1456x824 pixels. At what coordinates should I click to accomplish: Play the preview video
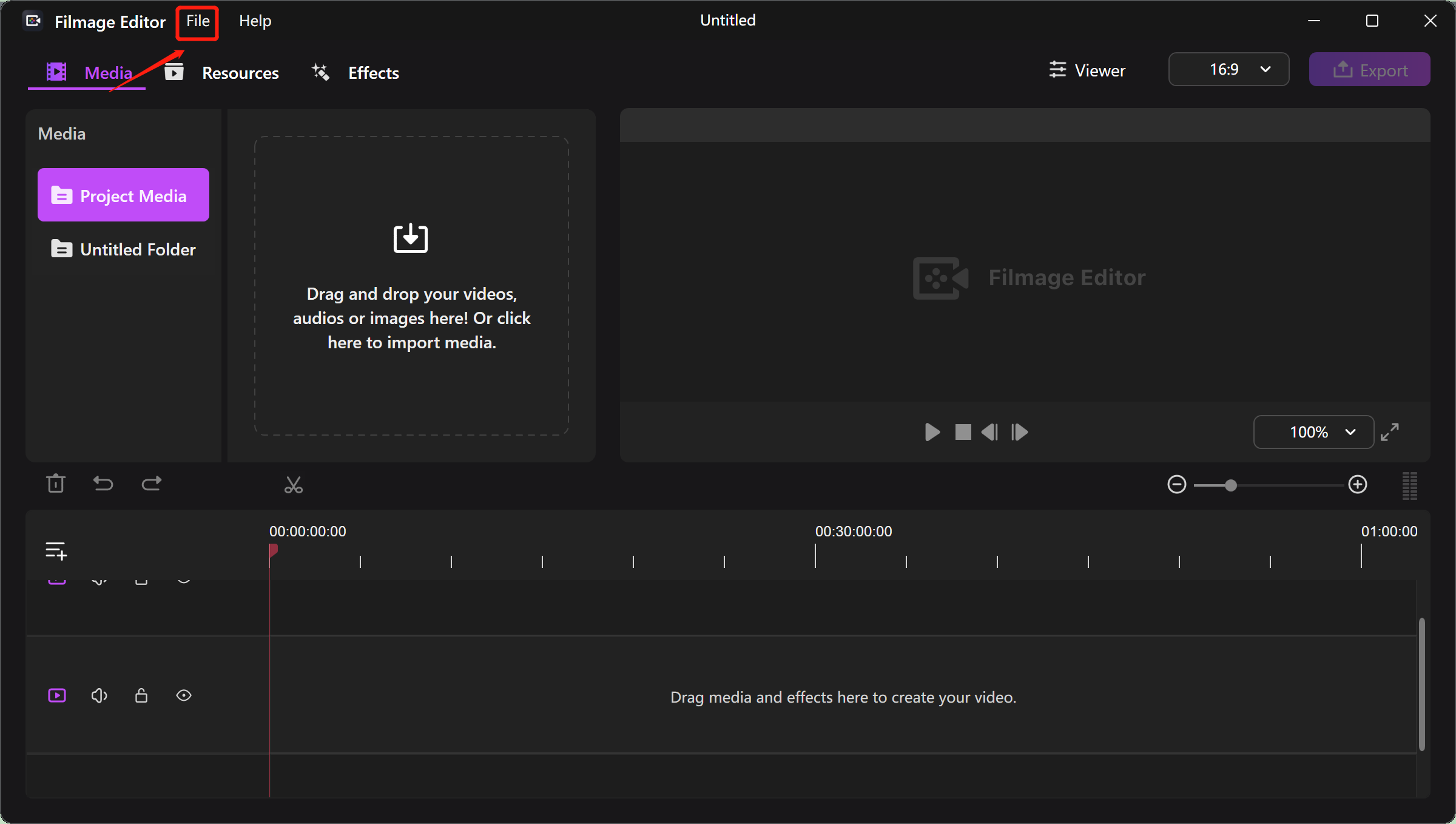(932, 432)
